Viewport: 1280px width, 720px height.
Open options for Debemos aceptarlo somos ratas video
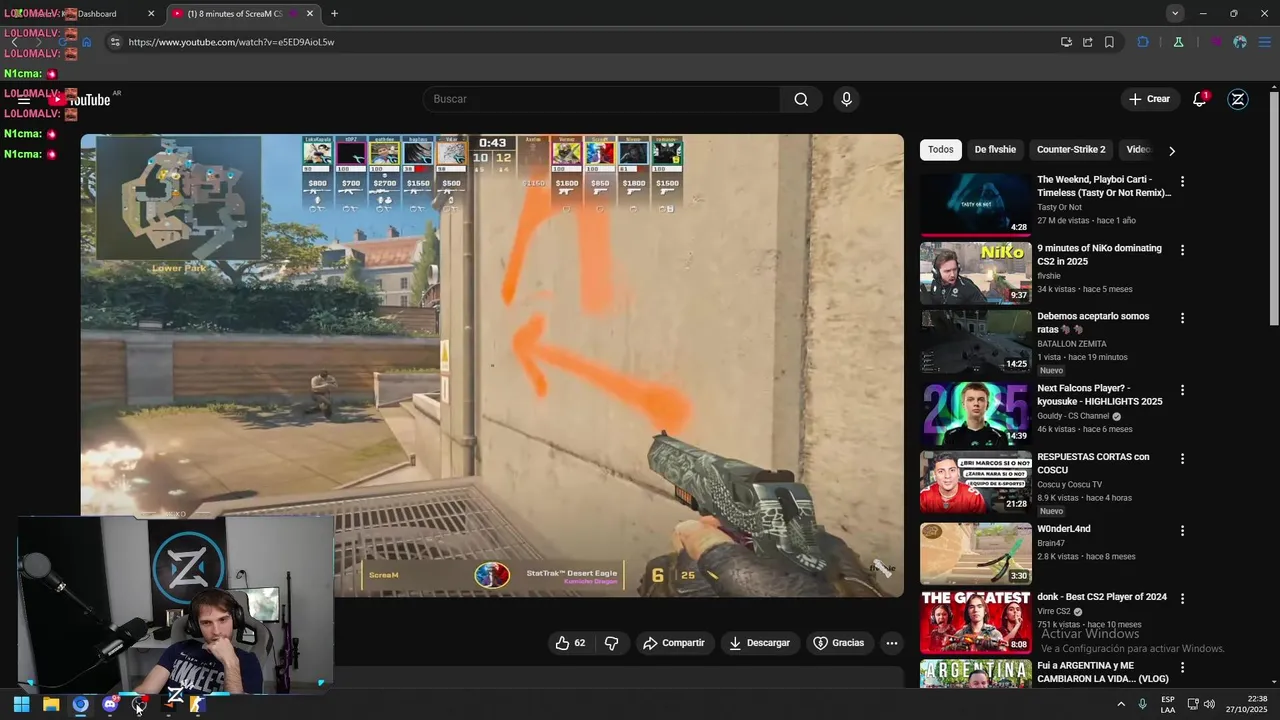1182,318
